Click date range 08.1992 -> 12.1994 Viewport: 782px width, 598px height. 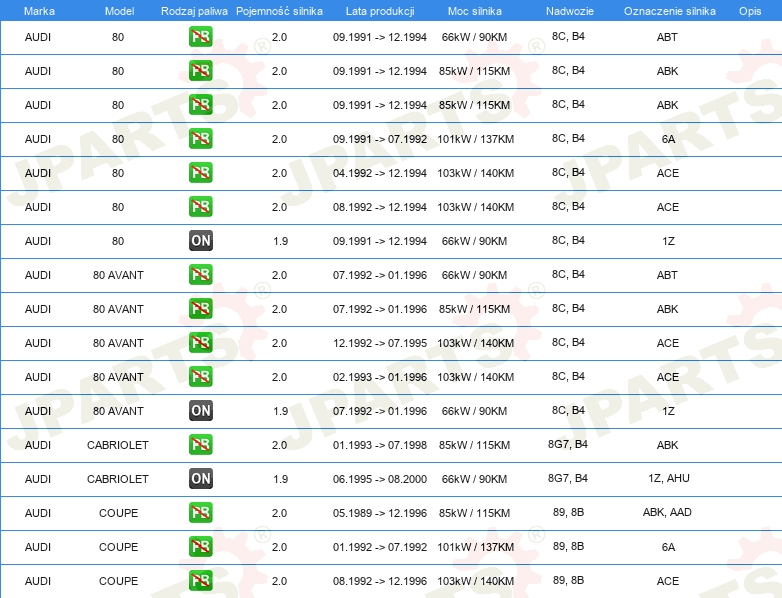tap(380, 207)
